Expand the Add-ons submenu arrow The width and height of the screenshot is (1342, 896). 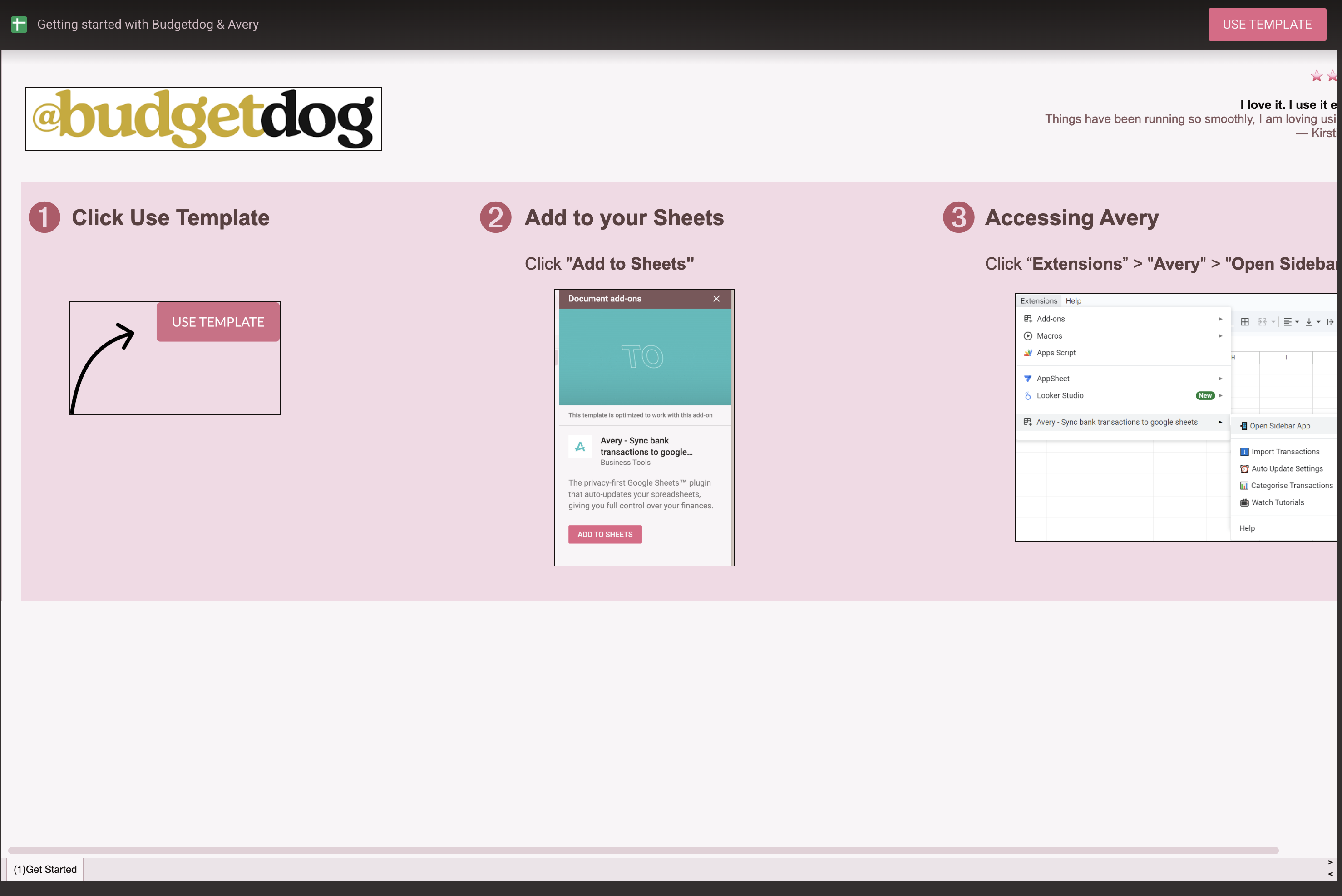[1220, 319]
